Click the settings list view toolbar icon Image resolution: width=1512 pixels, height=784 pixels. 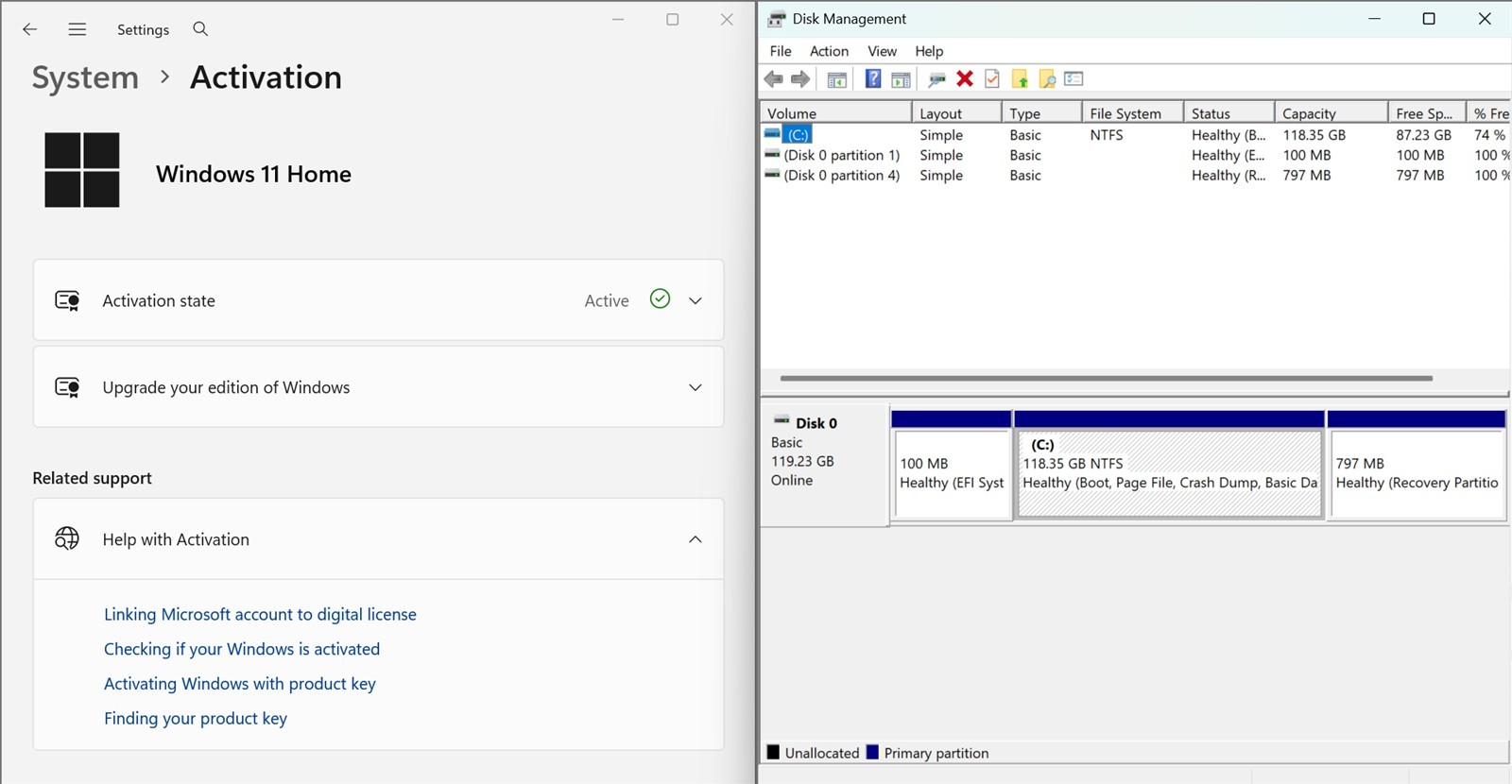click(1074, 79)
